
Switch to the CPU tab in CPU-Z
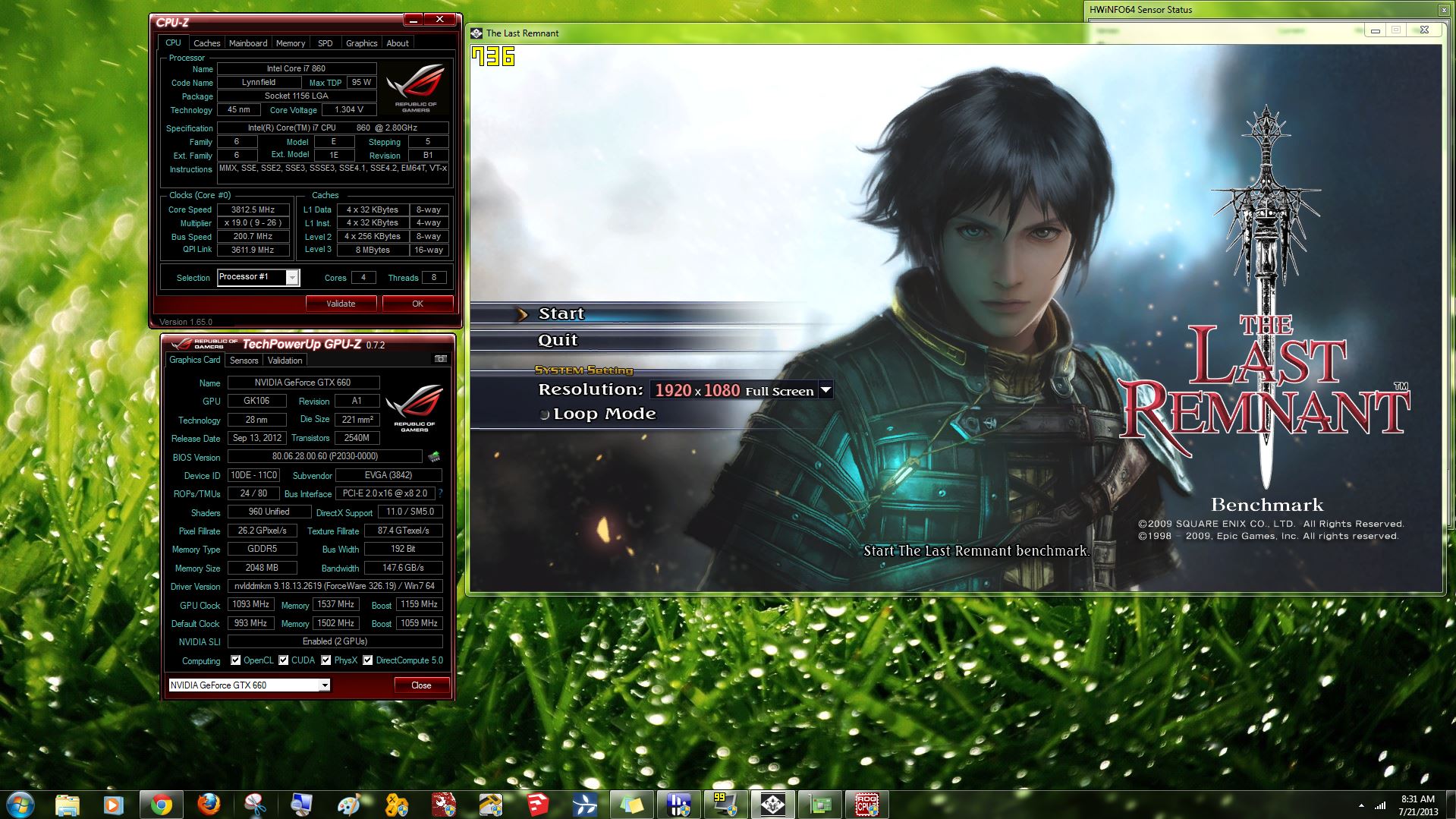pos(173,43)
